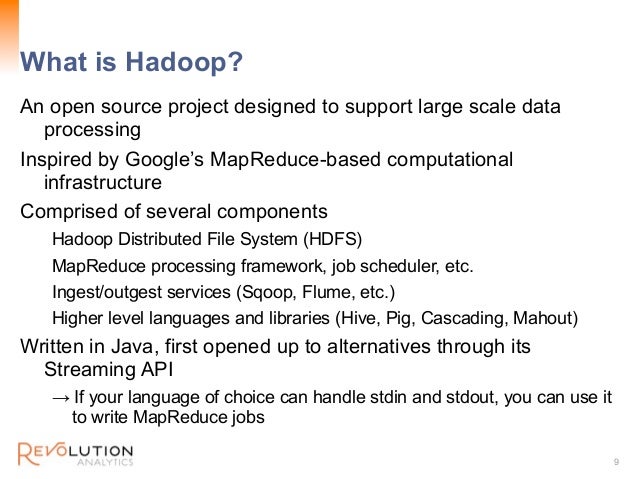Viewport: 638px width, 479px height.
Task: Click the slide number 9
Action: (x=616, y=462)
